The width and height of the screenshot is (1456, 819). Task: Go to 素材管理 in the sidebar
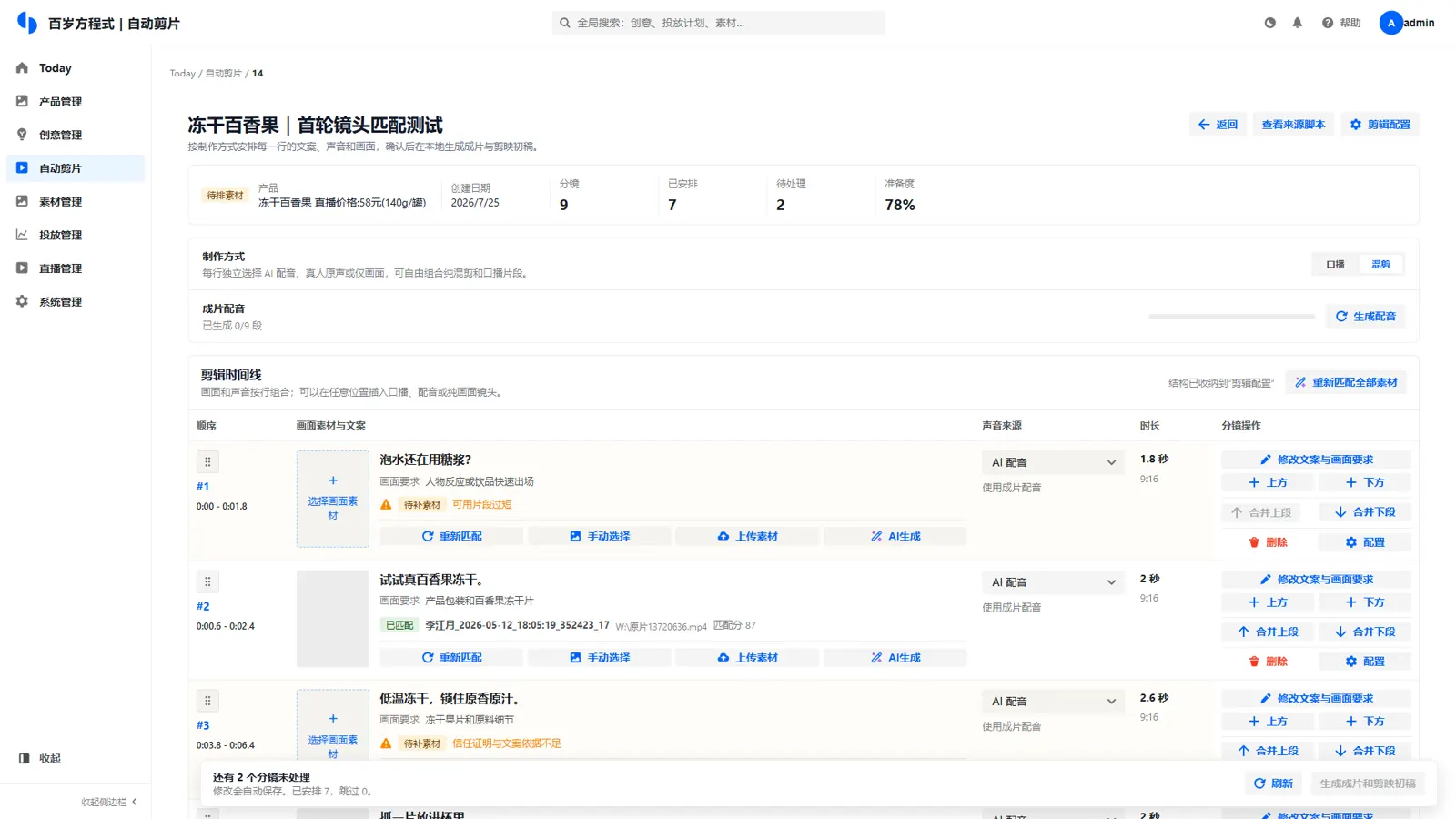point(76,202)
